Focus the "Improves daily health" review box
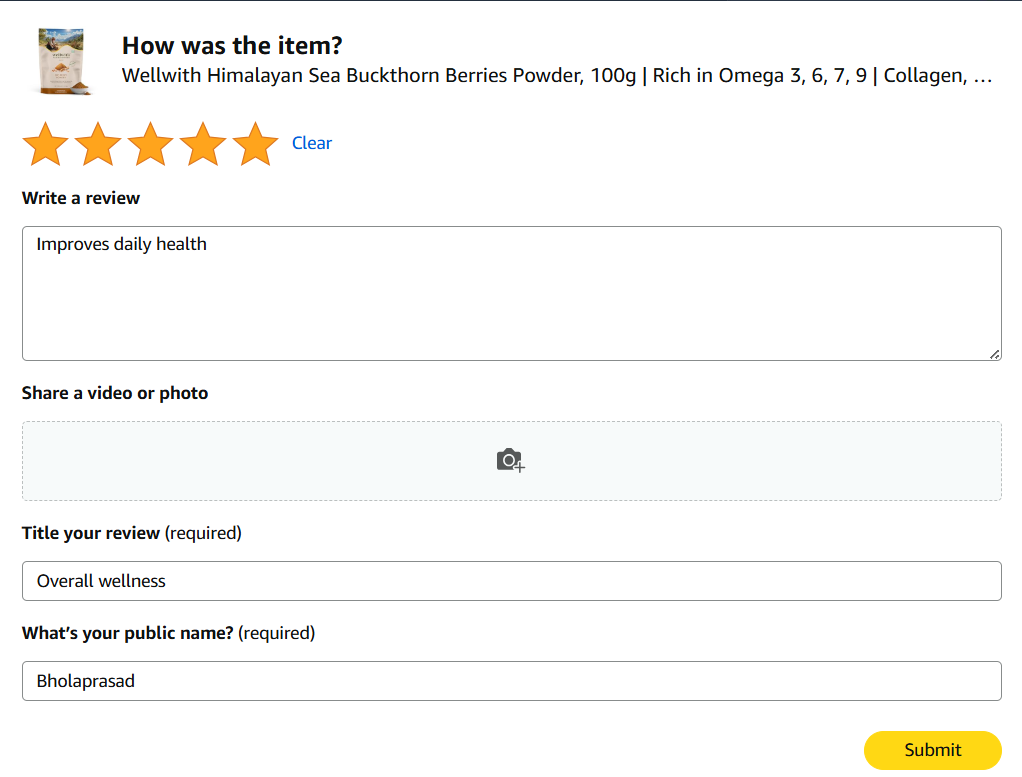Image resolution: width=1022 pixels, height=777 pixels. 511,293
